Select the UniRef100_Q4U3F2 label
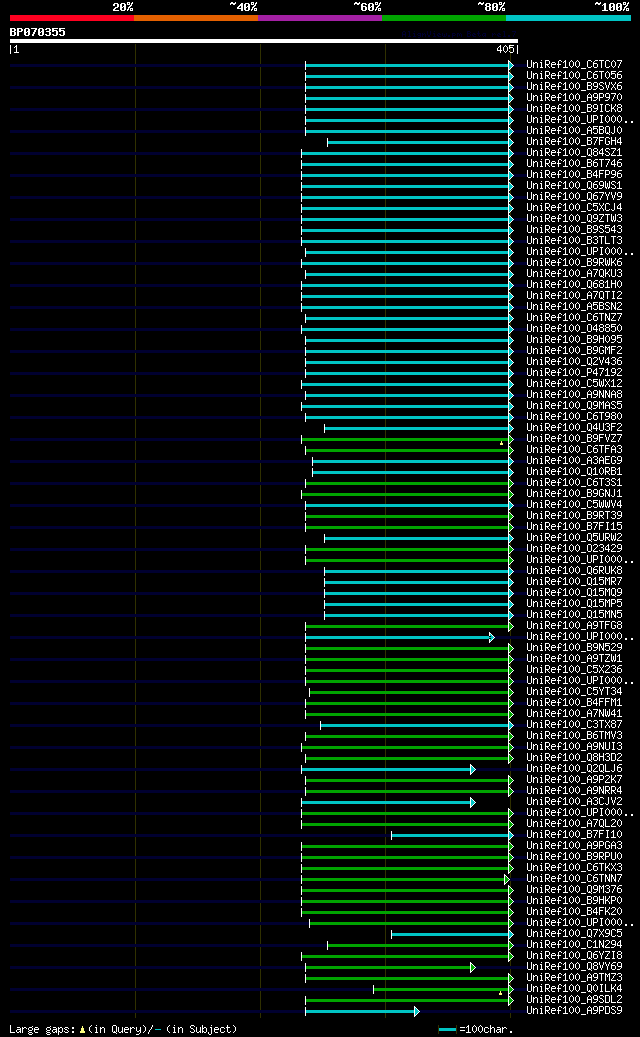 [x=574, y=428]
